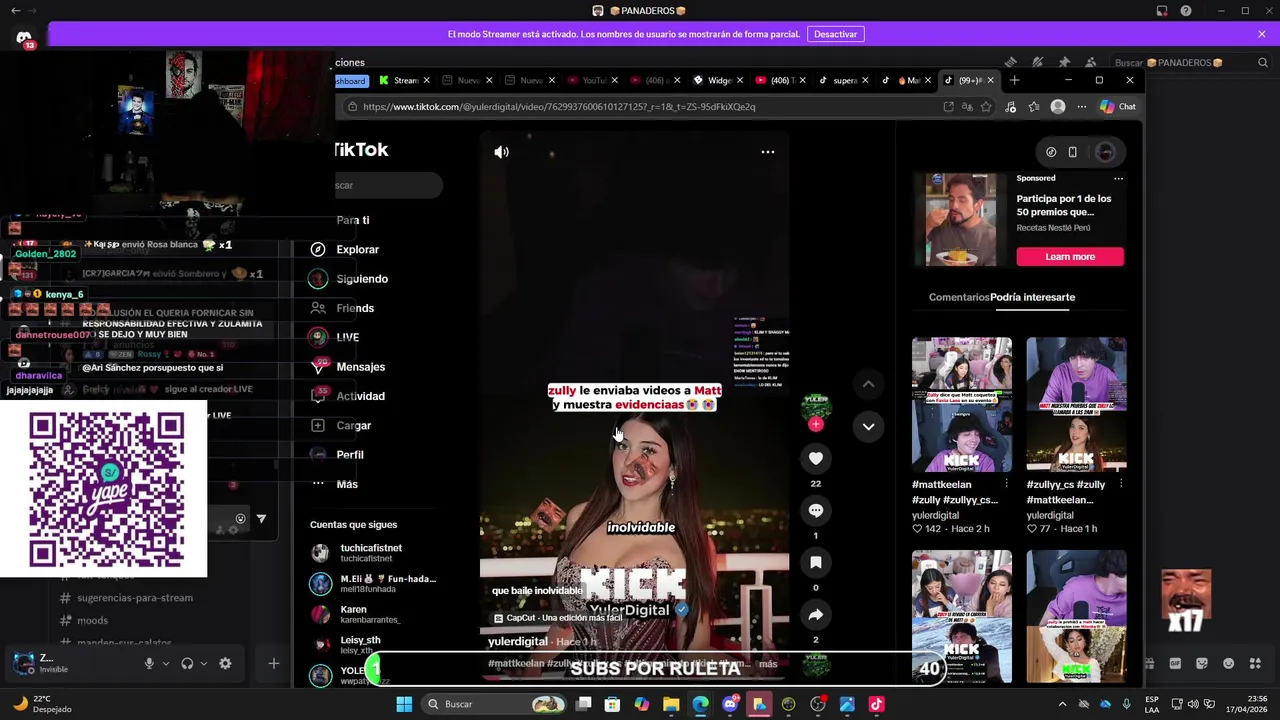
Task: Like the video with the heart icon
Action: 816,458
